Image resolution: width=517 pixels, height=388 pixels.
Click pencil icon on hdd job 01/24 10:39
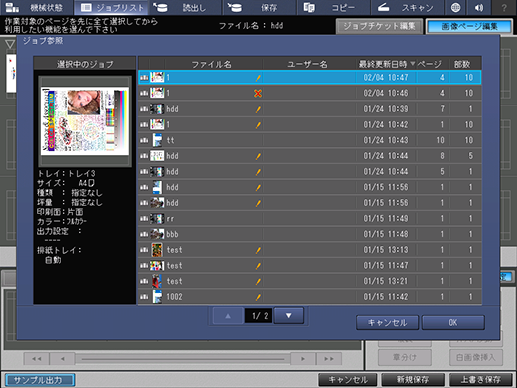(x=258, y=109)
